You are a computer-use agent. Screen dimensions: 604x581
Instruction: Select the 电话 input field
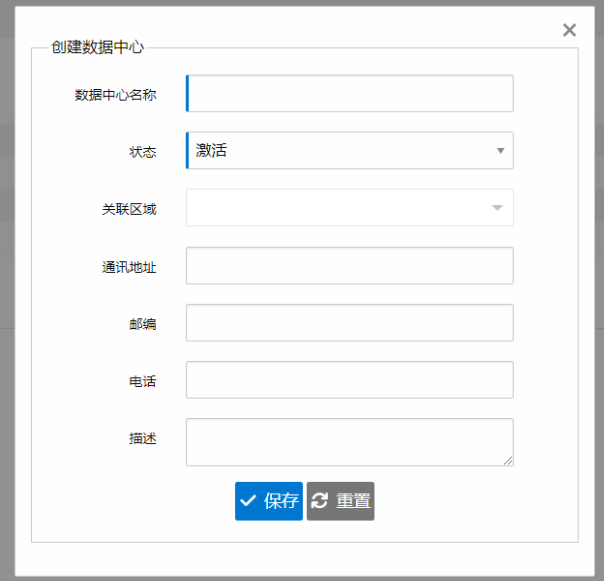(350, 380)
